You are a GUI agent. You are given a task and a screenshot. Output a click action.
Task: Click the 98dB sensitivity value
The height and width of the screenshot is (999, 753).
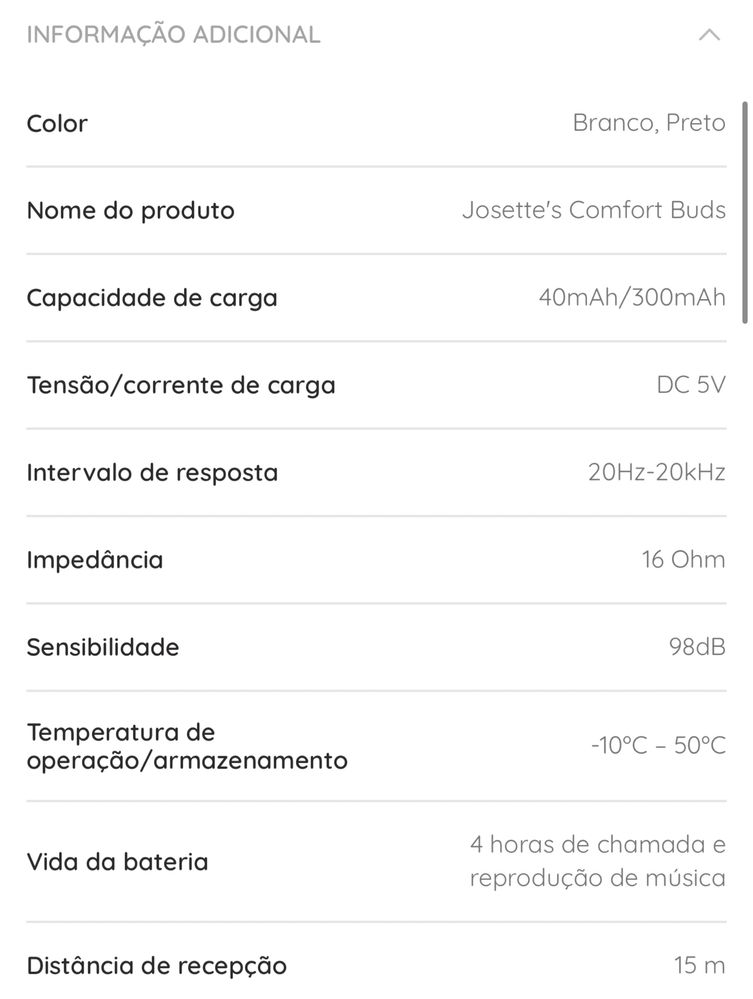[698, 646]
